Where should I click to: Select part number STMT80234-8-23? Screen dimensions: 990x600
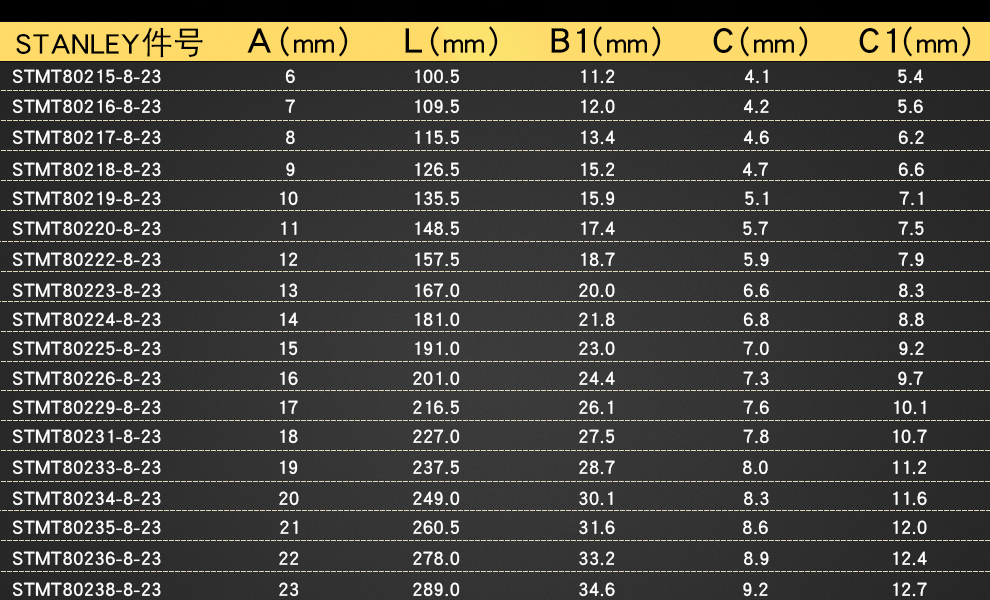coord(86,498)
